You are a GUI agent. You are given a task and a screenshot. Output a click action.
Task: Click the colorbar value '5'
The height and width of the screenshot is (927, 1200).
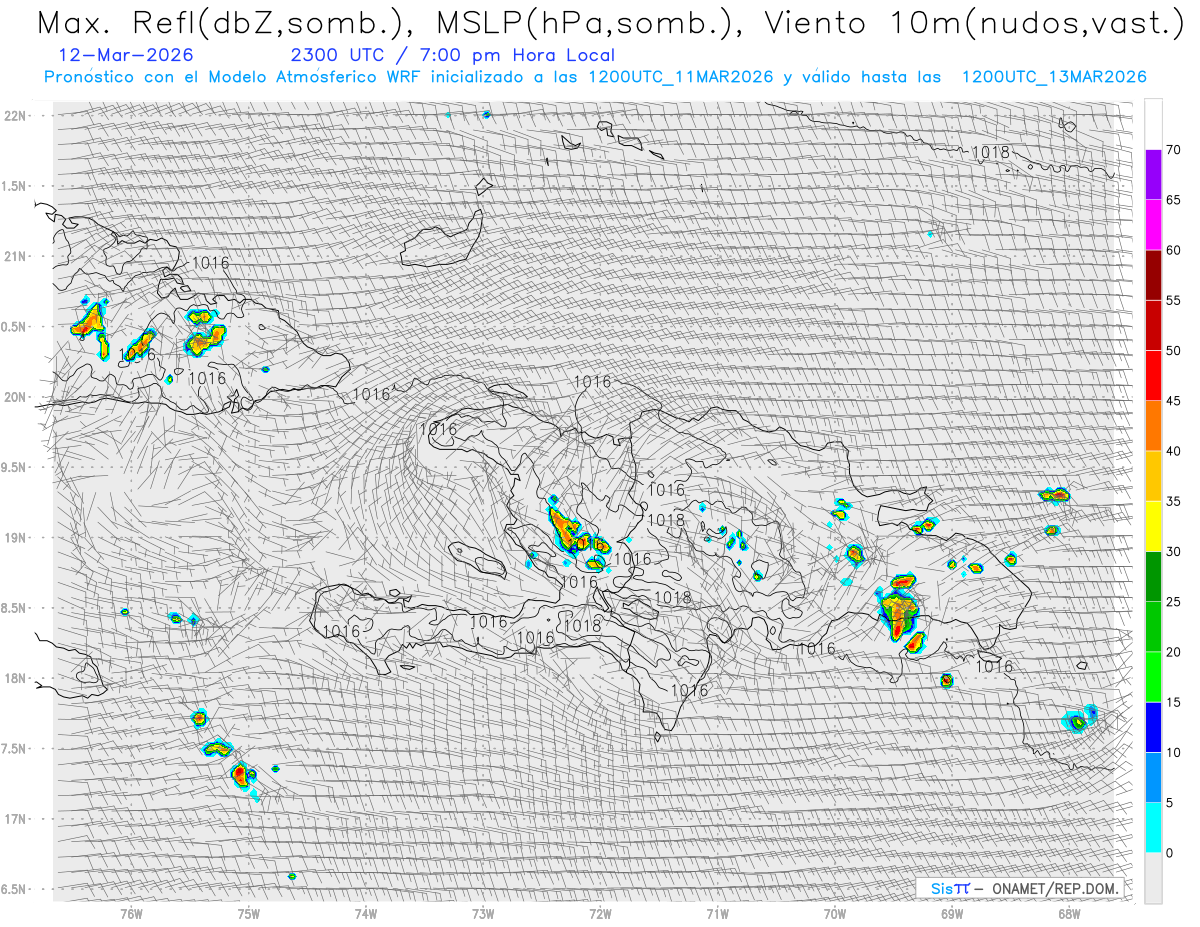(1170, 803)
